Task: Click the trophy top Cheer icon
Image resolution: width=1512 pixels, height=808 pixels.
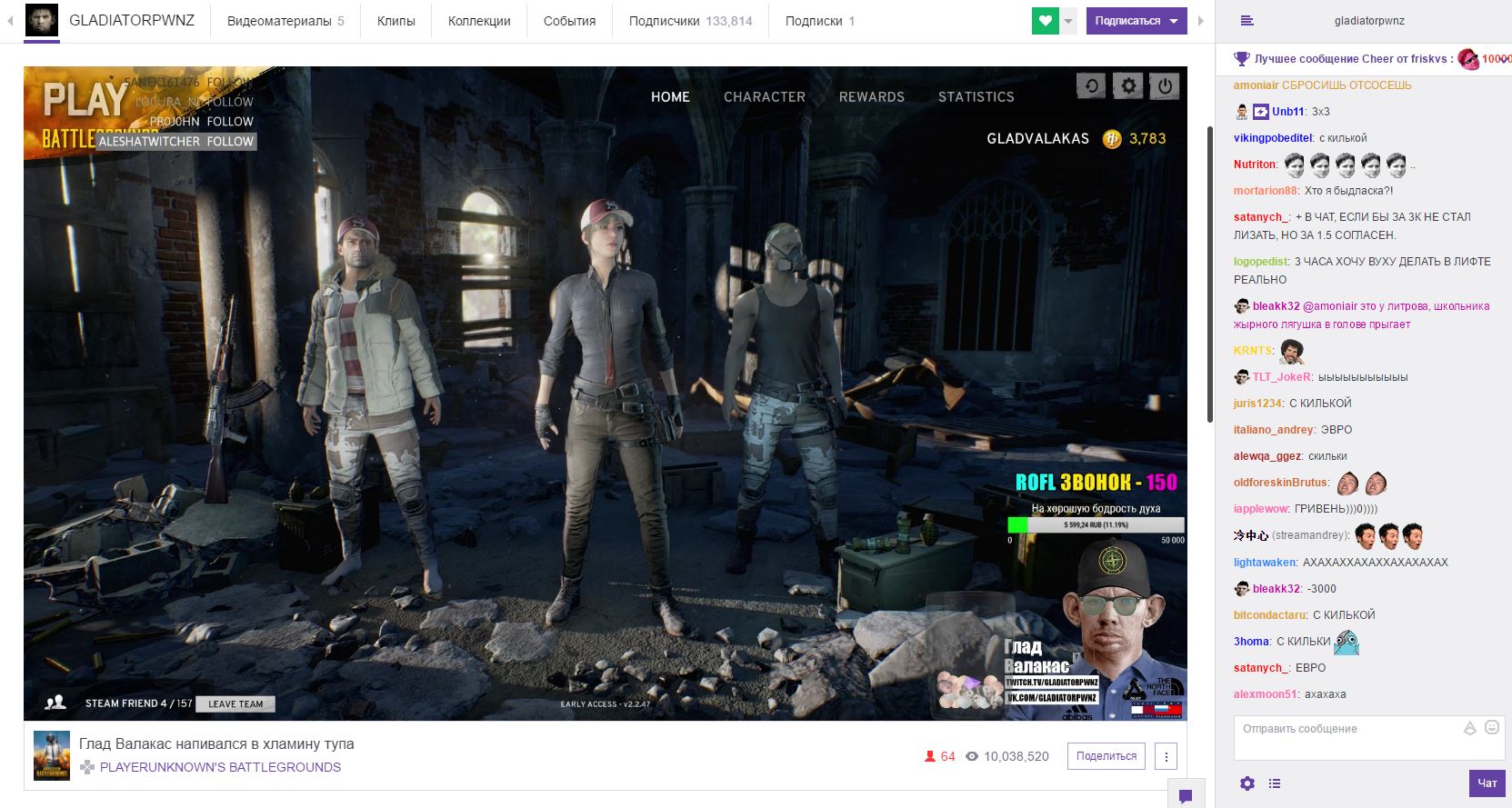Action: (x=1241, y=59)
